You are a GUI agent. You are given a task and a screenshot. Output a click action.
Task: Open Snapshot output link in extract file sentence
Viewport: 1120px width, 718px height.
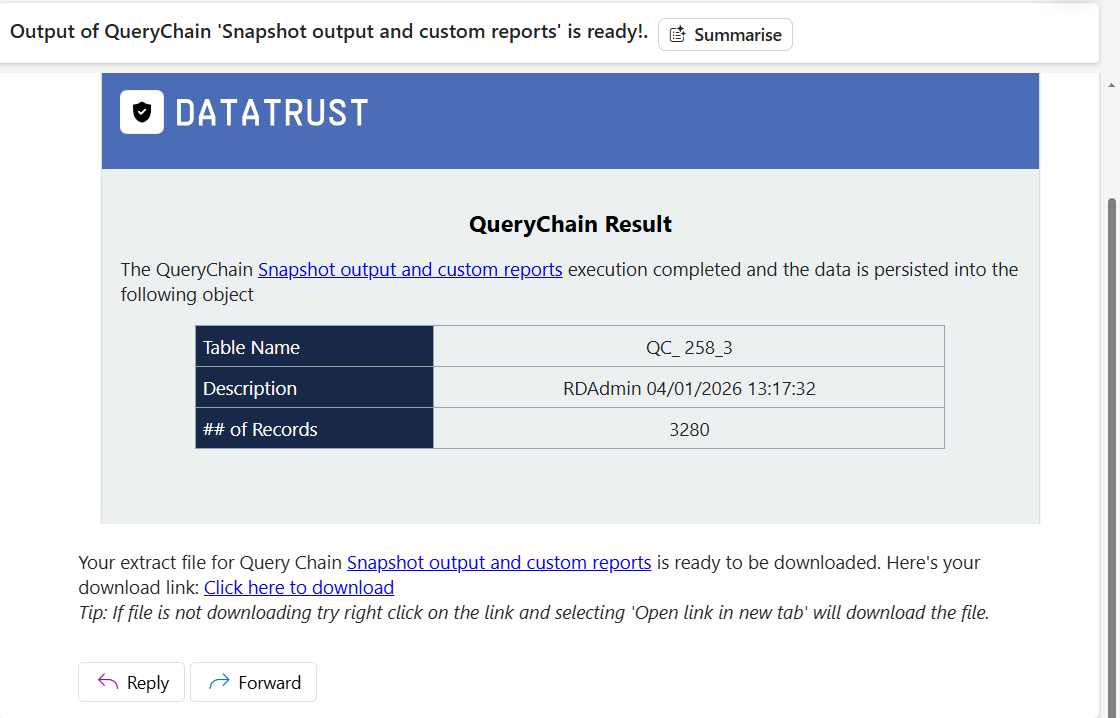coord(499,562)
